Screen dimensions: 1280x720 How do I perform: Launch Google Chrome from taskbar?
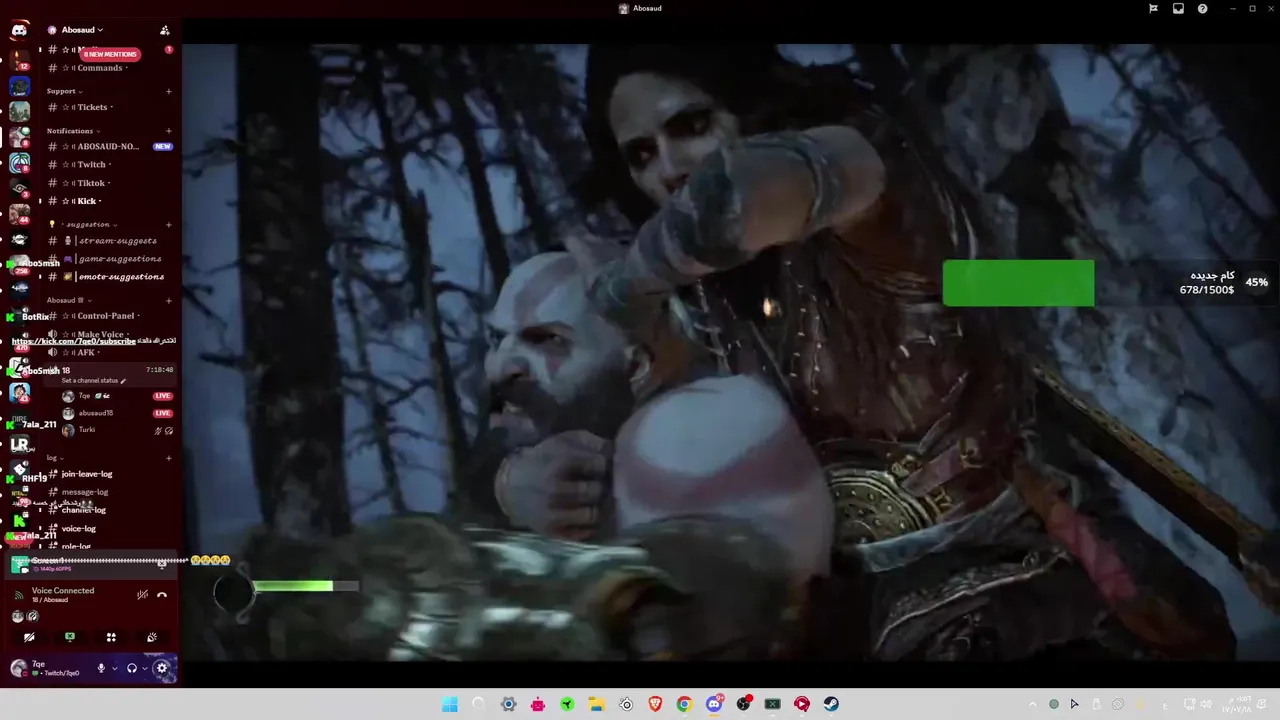point(684,704)
